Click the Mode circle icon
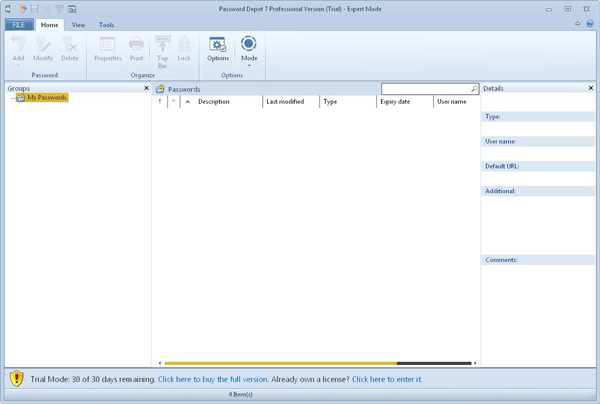This screenshot has width=600, height=404. [x=249, y=43]
